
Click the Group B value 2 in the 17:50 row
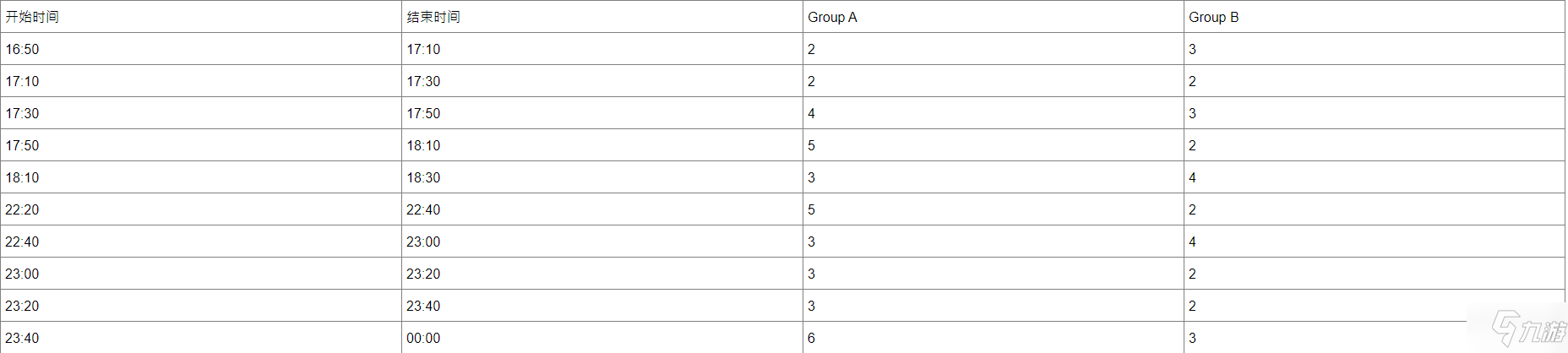pyautogui.click(x=1375, y=145)
